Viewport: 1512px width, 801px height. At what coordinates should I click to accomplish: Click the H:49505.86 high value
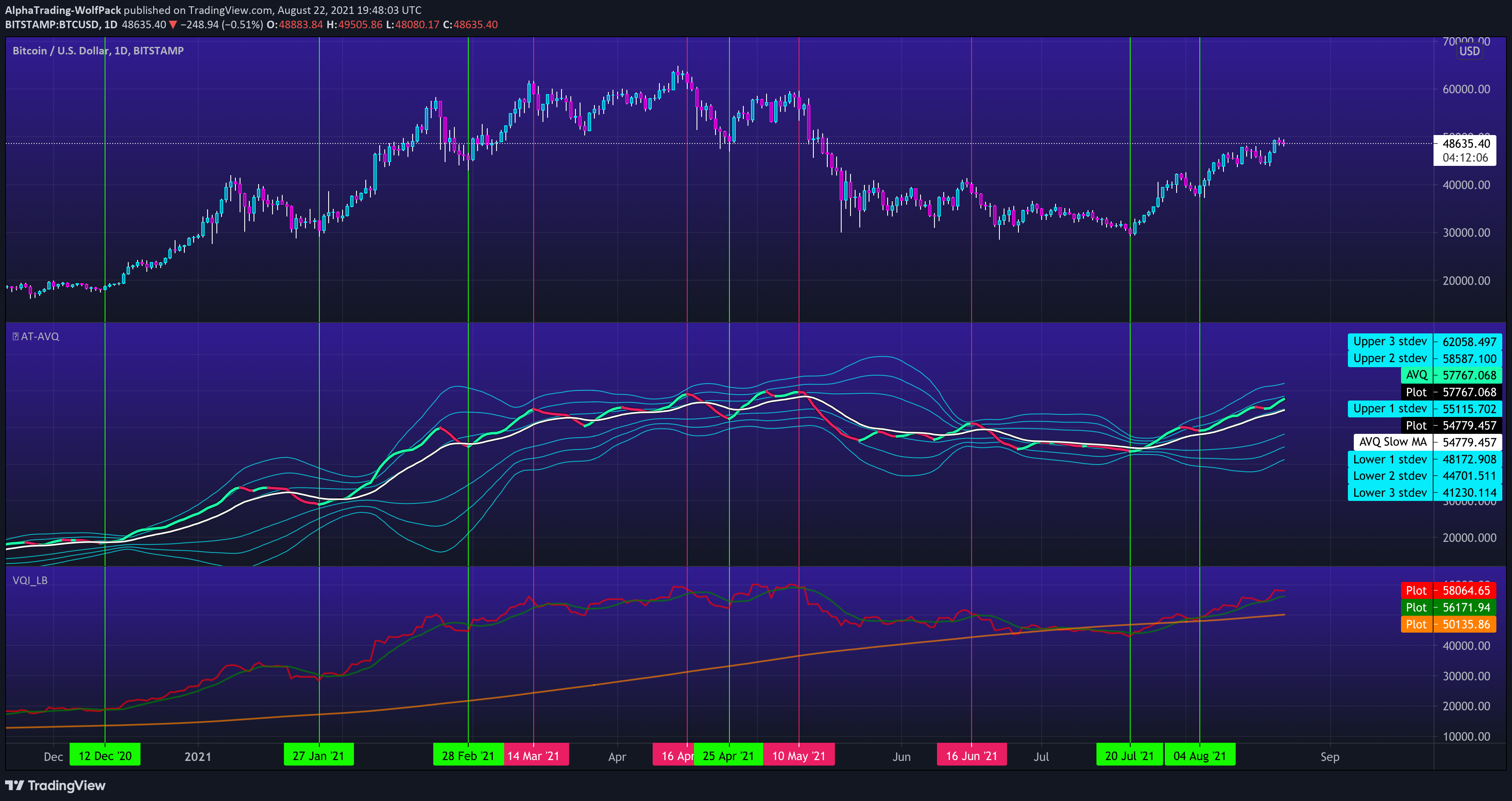354,24
